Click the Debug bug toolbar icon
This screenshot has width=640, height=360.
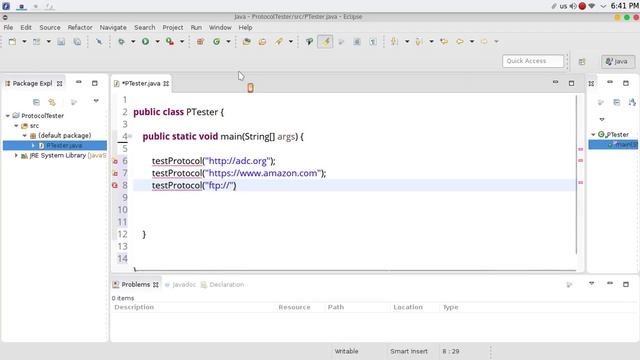click(x=121, y=41)
